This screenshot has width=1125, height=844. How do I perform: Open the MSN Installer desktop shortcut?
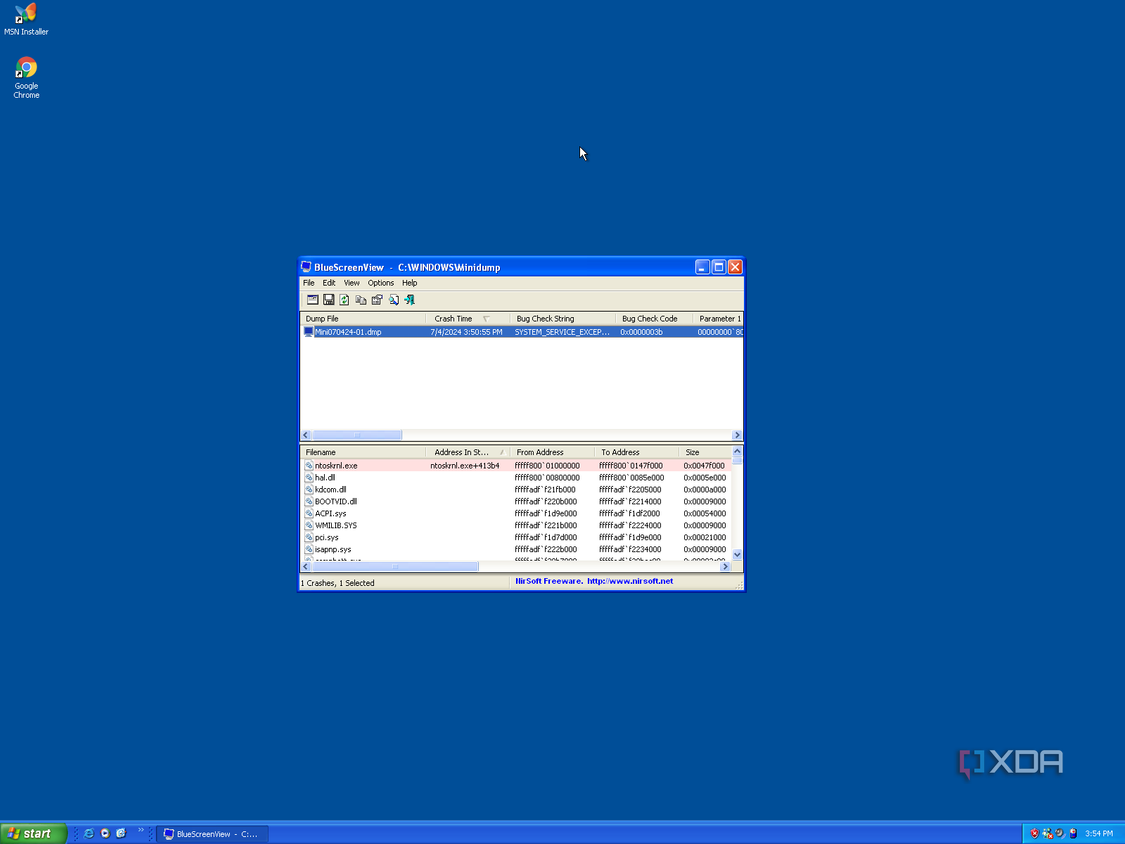pyautogui.click(x=26, y=19)
